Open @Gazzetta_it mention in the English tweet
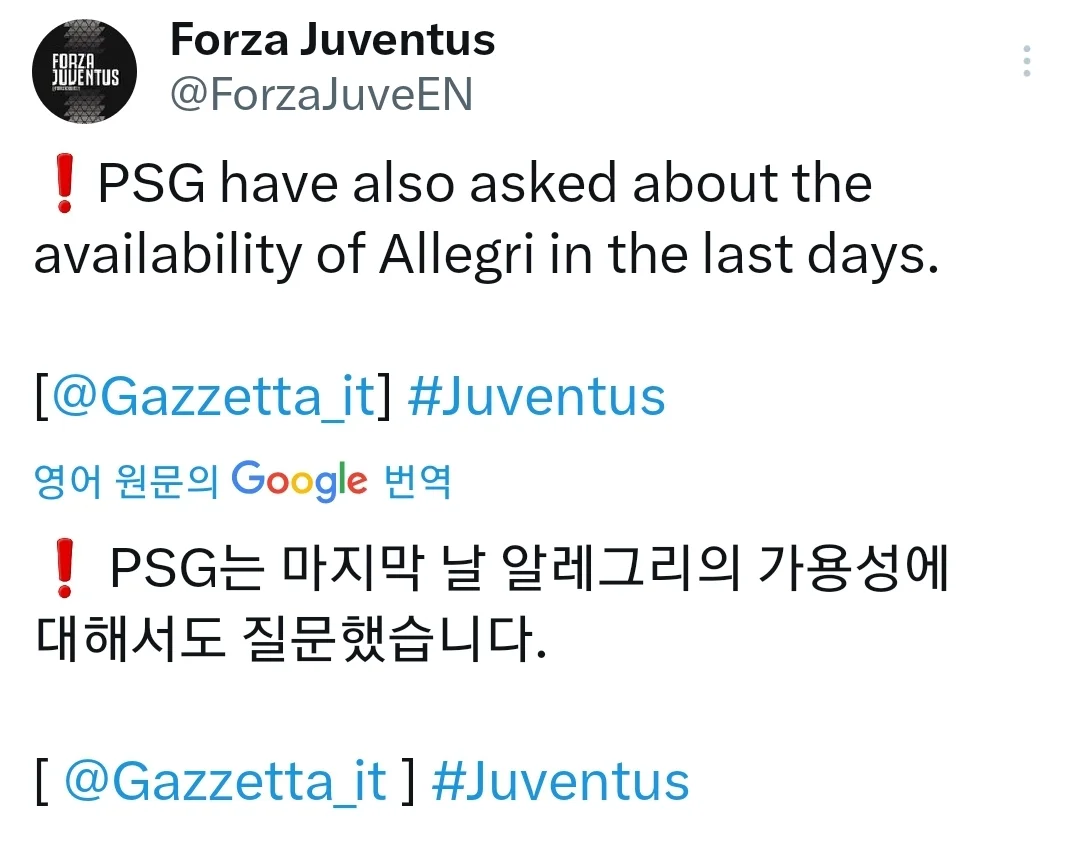This screenshot has height=846, width=1080. pyautogui.click(x=214, y=396)
